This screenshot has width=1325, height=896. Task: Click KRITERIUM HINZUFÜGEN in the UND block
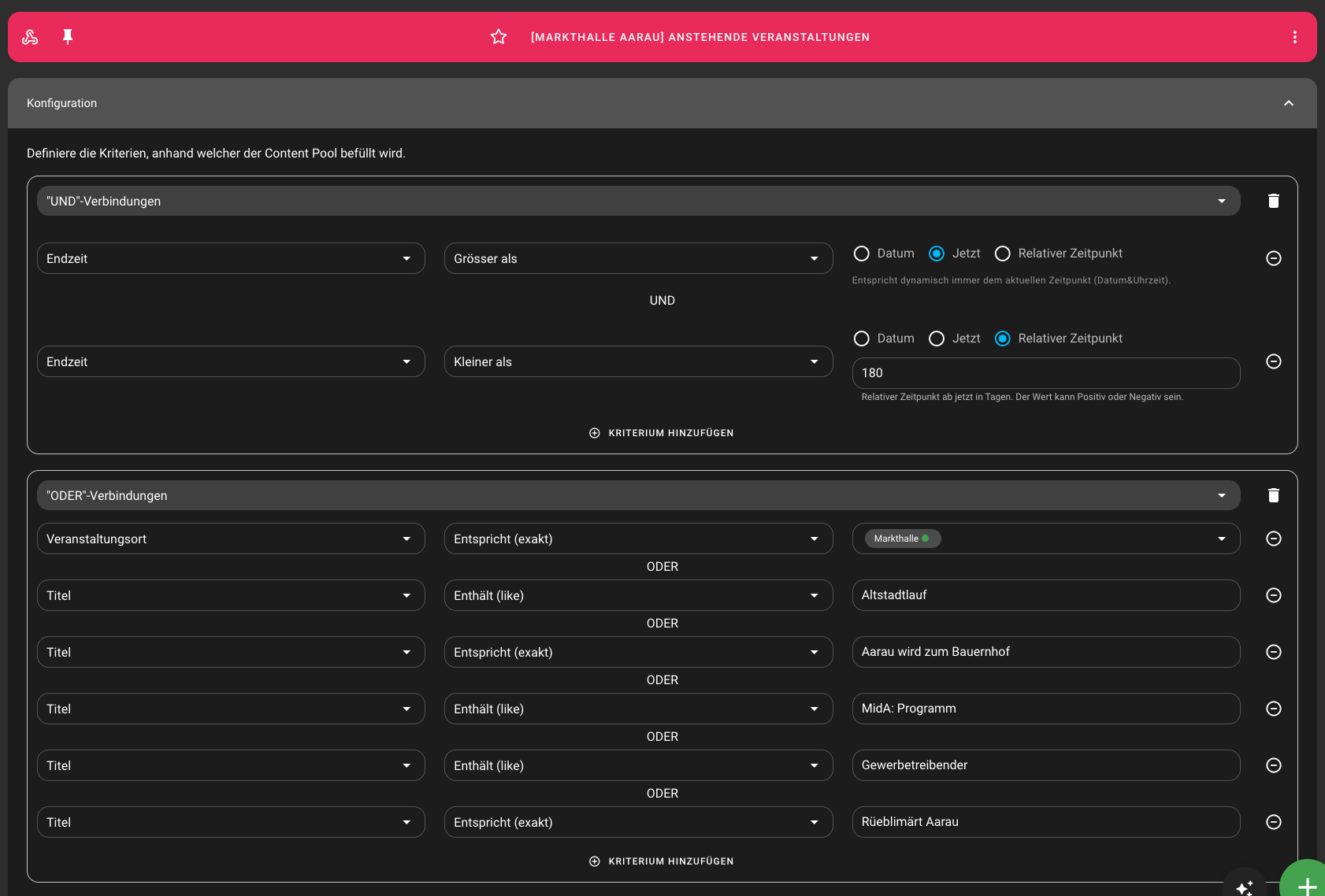coord(662,432)
